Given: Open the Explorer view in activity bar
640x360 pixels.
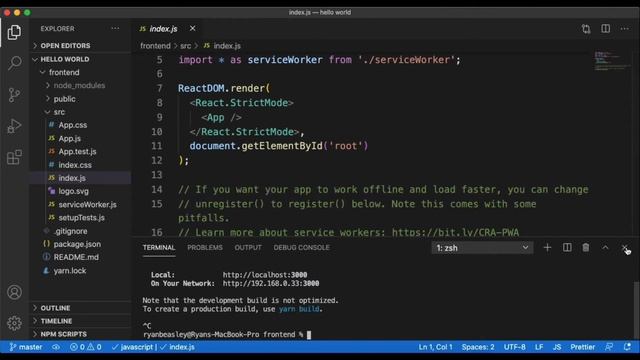Looking at the screenshot, I should point(14,32).
